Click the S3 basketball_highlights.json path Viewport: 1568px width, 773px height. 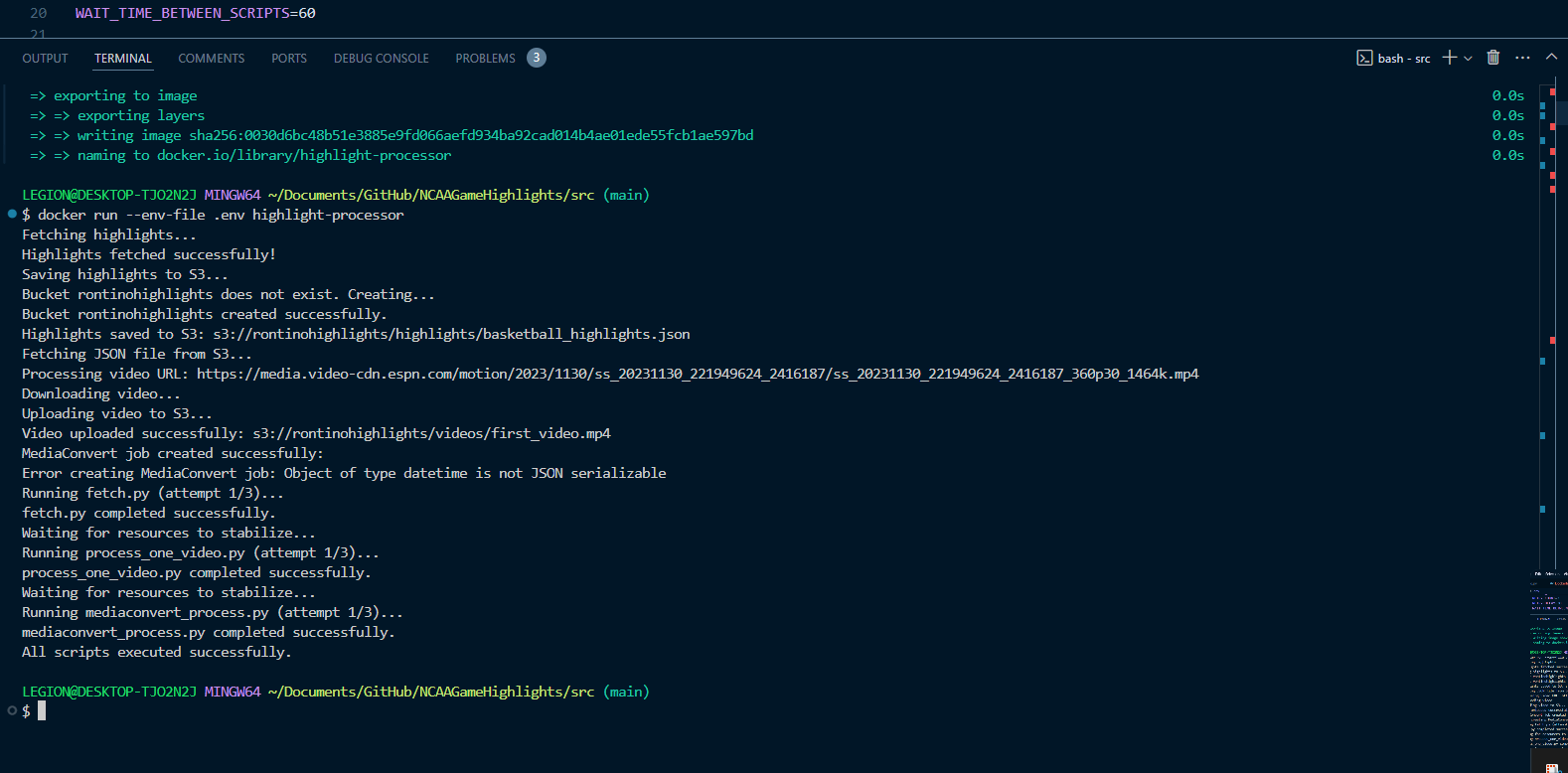(x=451, y=334)
